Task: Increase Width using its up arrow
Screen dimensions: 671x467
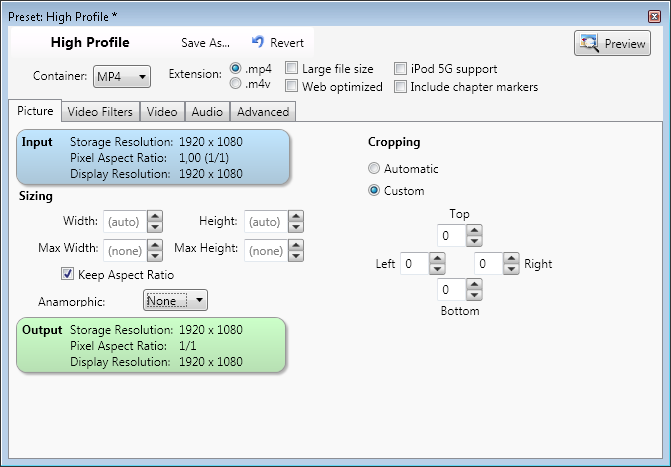Action: [x=155, y=216]
